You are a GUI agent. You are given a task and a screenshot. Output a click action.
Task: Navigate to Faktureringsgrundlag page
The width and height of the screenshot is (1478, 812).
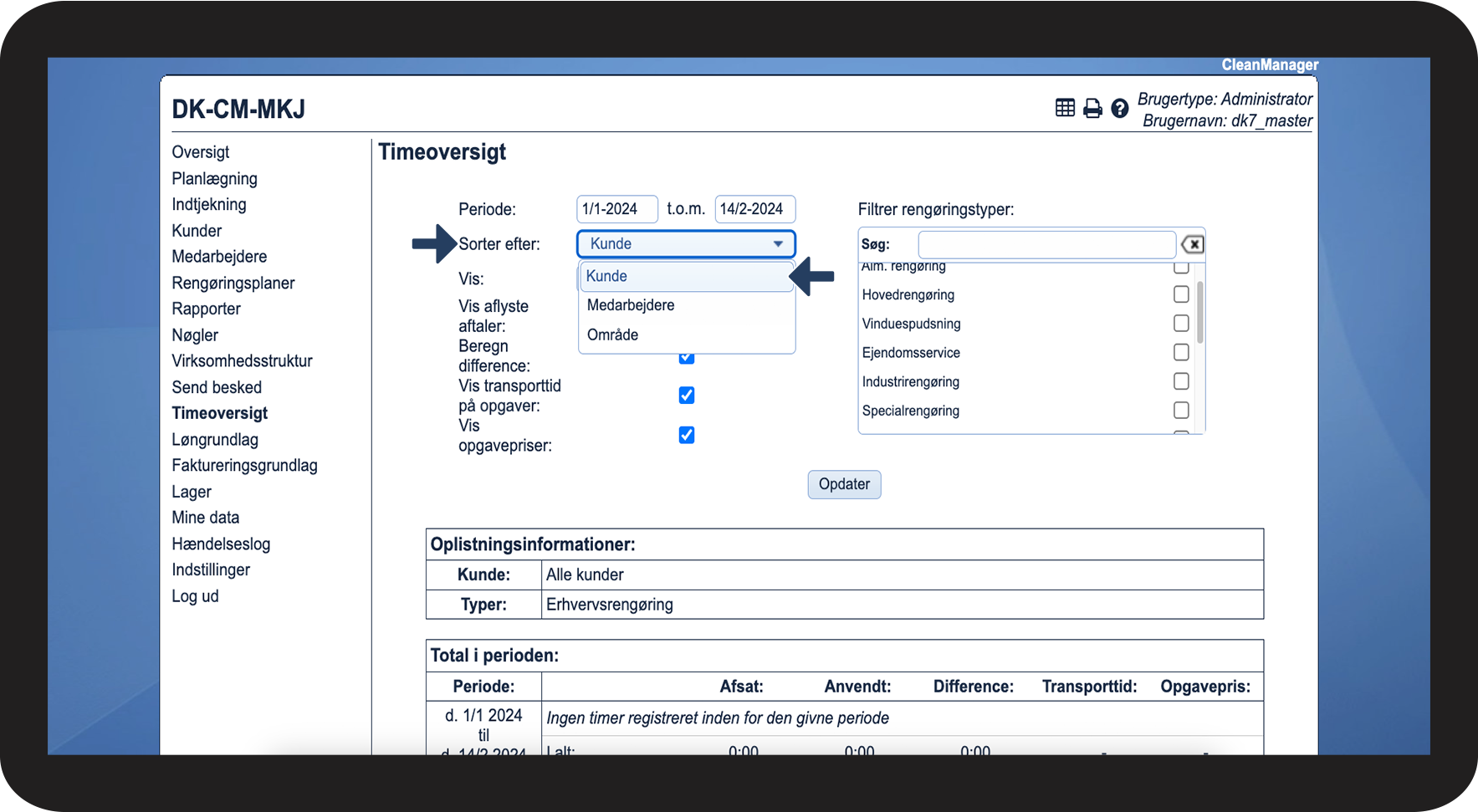244,466
